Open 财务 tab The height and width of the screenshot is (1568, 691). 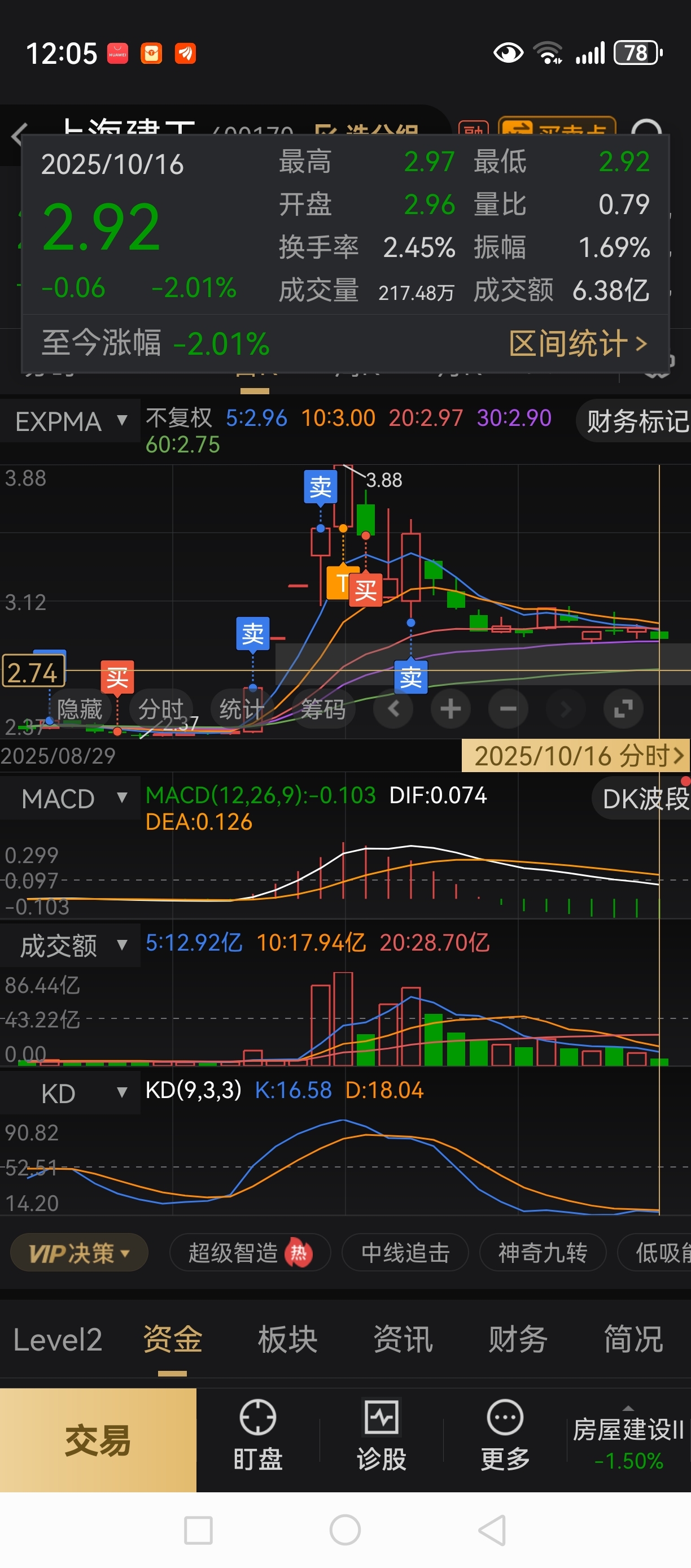[x=518, y=1340]
